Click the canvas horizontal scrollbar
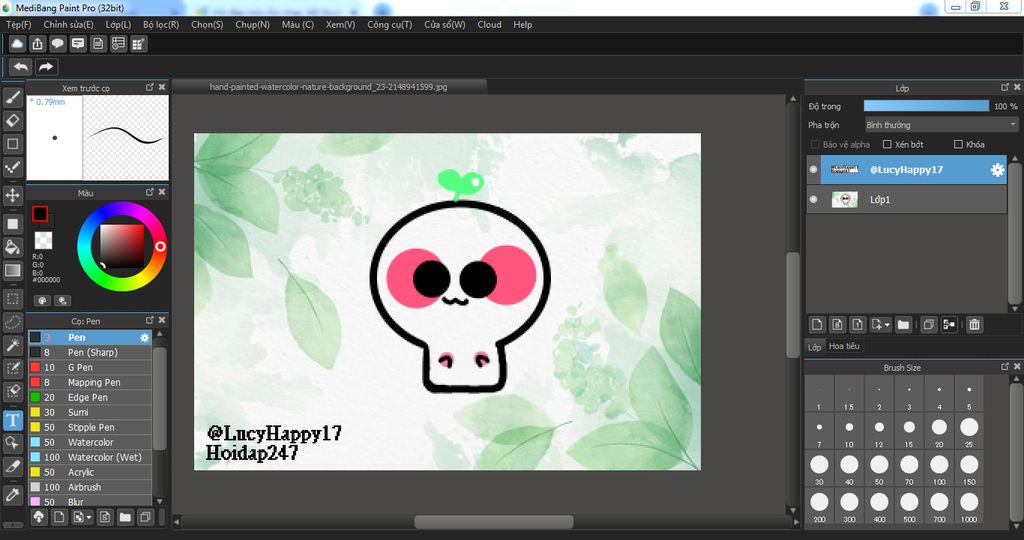The height and width of the screenshot is (540, 1024). [494, 522]
